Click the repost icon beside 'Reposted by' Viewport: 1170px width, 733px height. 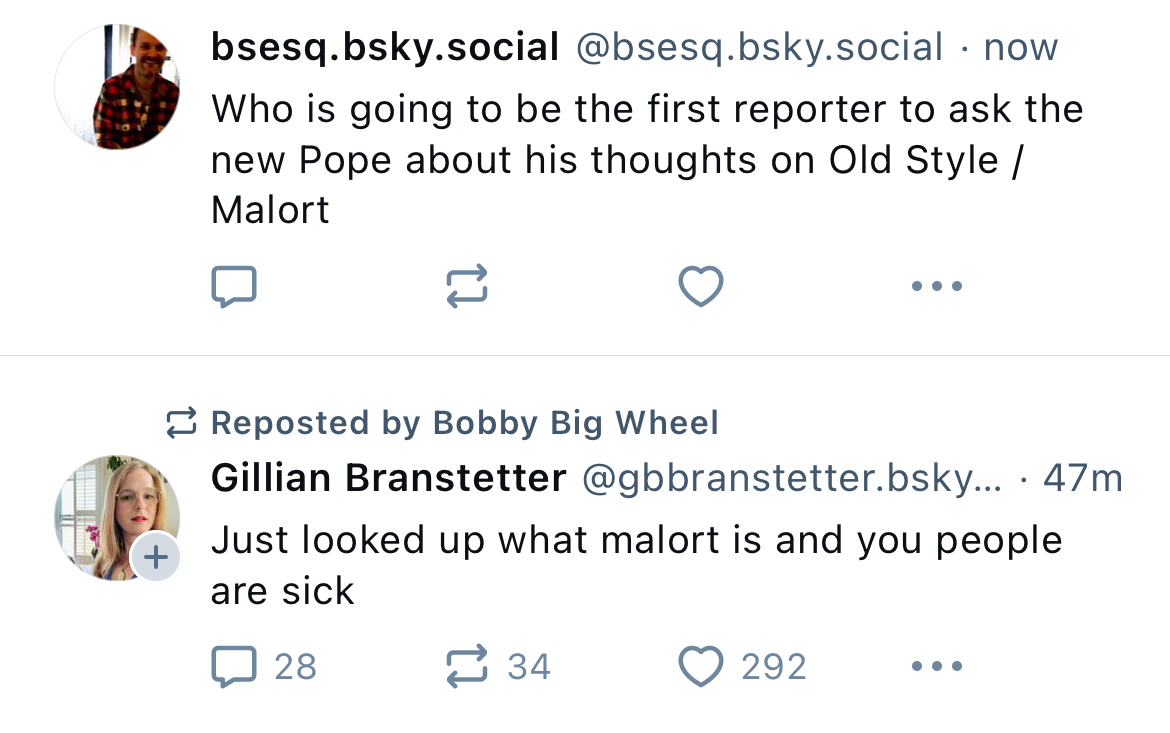coord(181,423)
